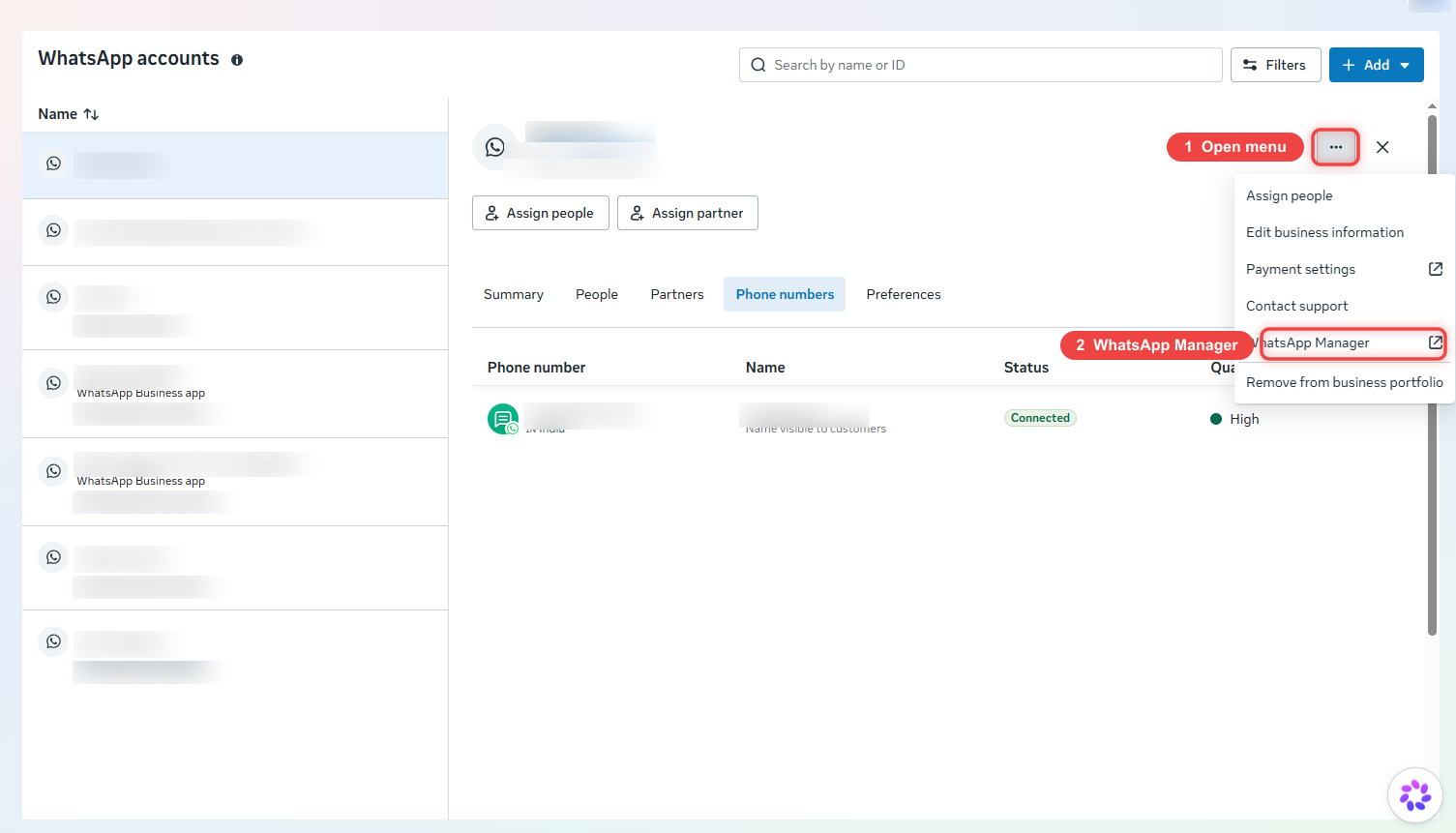This screenshot has width=1456, height=833.
Task: Click the WhatsApp icon in the detail header
Action: click(495, 147)
